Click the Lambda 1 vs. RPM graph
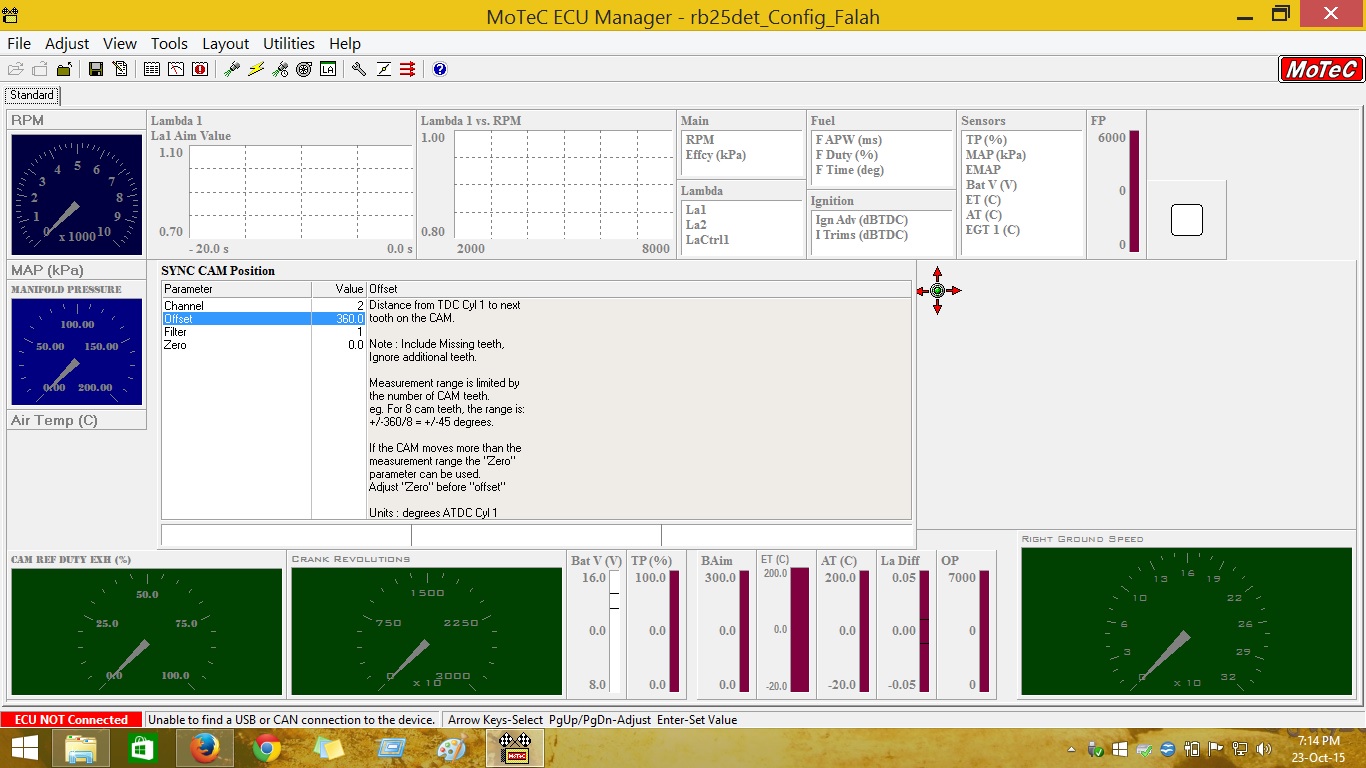This screenshot has height=768, width=1366. 562,184
